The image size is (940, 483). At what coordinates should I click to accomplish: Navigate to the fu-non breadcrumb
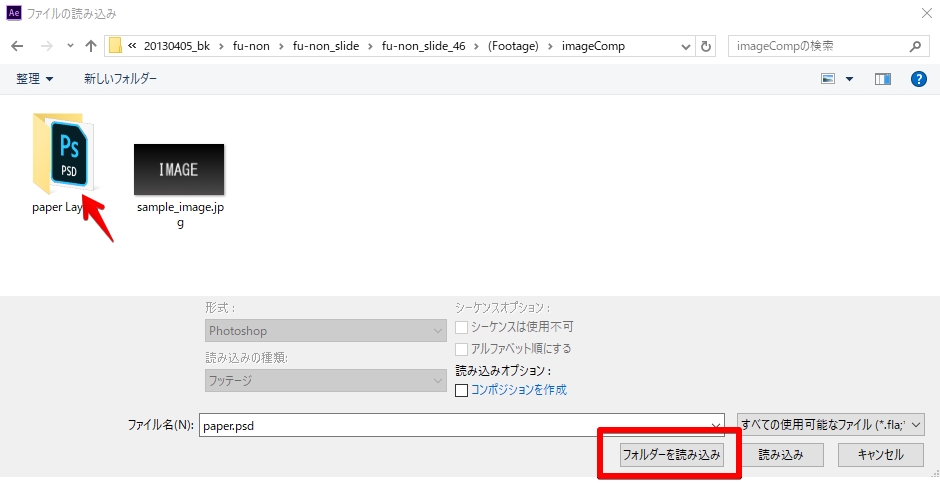tap(251, 46)
